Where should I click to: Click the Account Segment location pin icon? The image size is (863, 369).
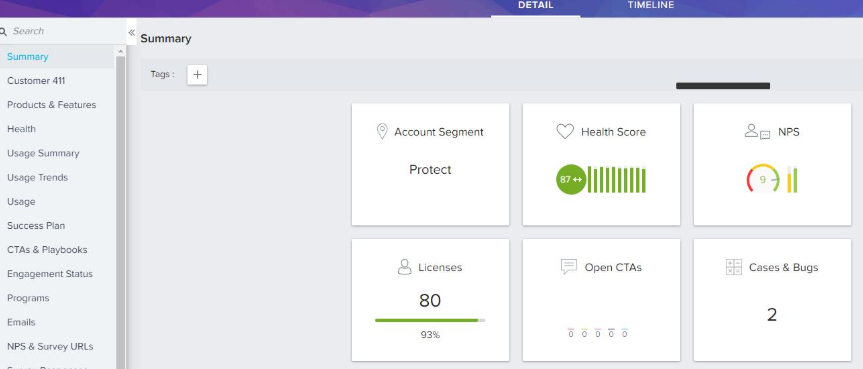coord(381,132)
